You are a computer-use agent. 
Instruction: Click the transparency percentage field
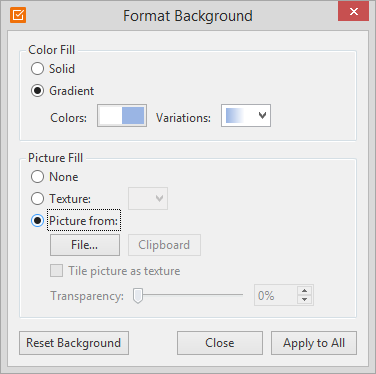[275, 295]
